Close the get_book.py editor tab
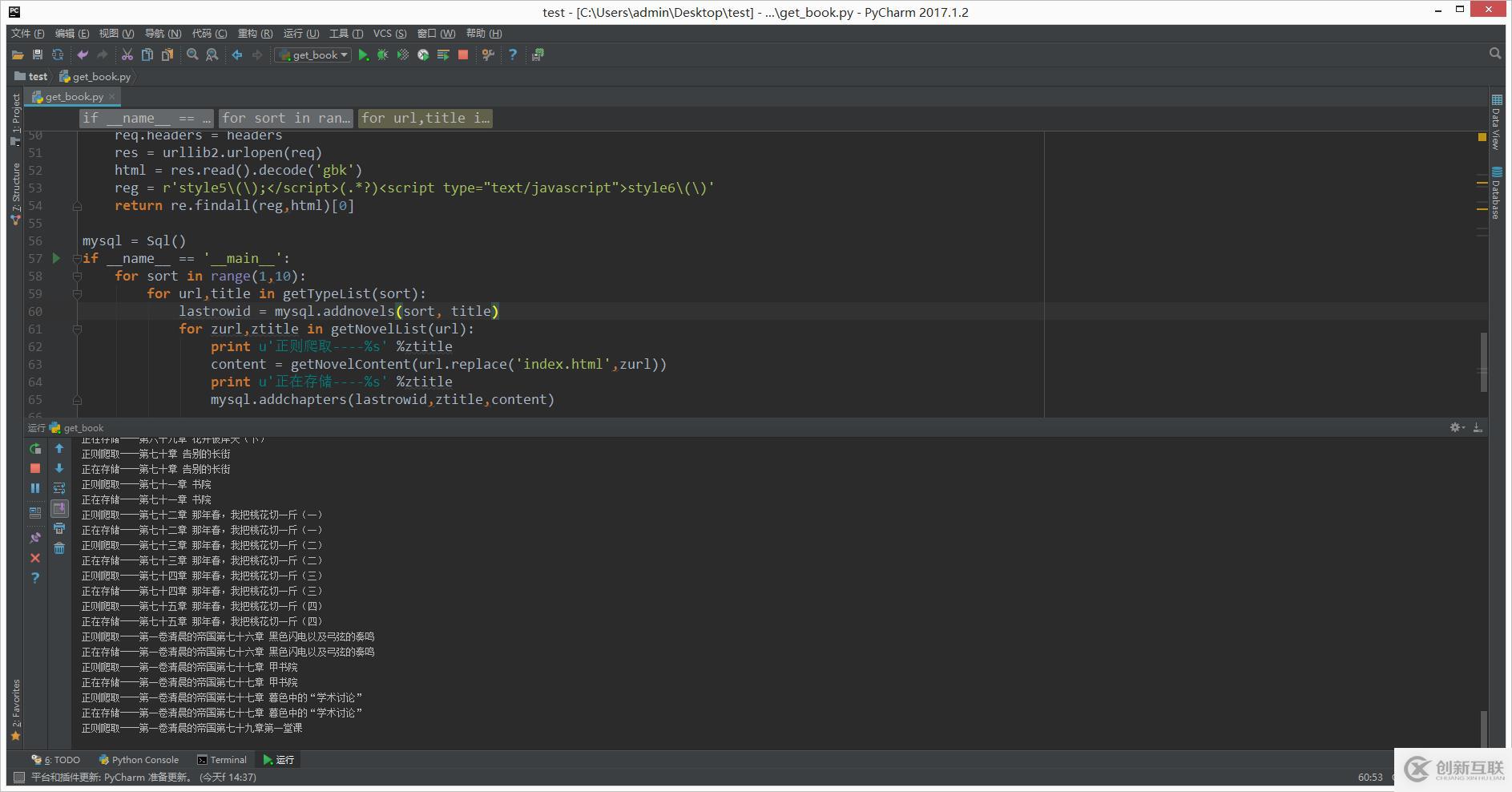The width and height of the screenshot is (1512, 792). [112, 96]
